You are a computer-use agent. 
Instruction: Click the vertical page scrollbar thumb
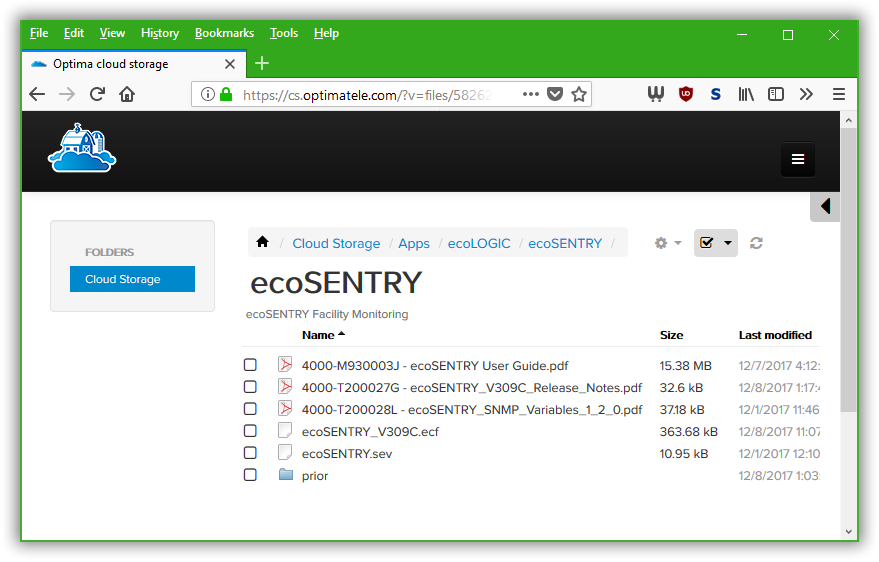point(848,269)
